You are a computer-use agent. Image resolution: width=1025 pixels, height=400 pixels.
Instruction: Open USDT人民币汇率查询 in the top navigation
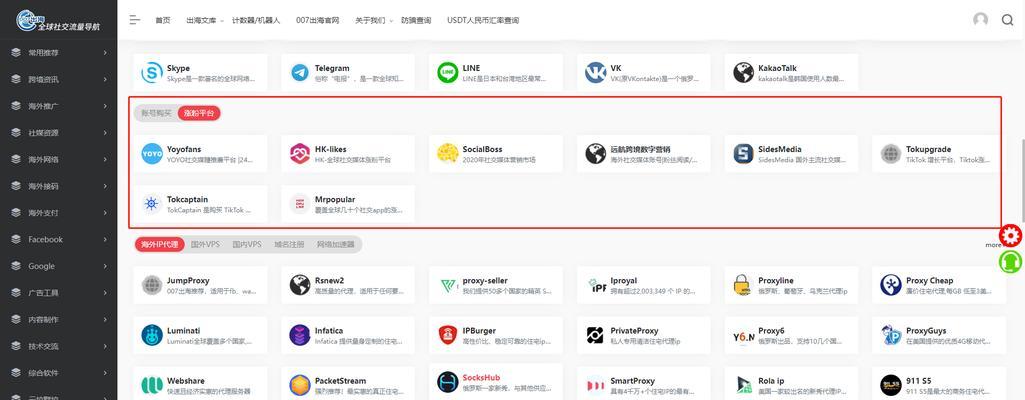(x=483, y=20)
